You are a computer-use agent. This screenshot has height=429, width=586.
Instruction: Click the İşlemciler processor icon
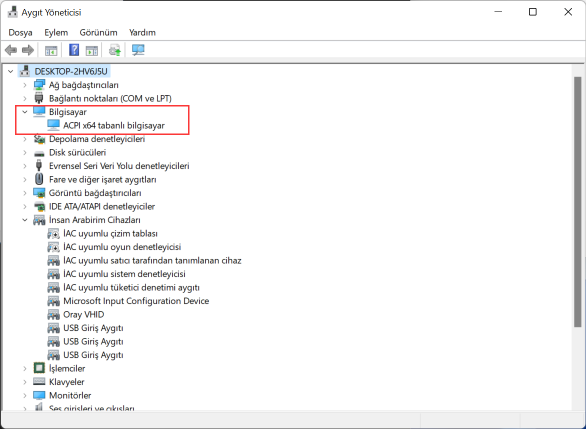pyautogui.click(x=39, y=368)
